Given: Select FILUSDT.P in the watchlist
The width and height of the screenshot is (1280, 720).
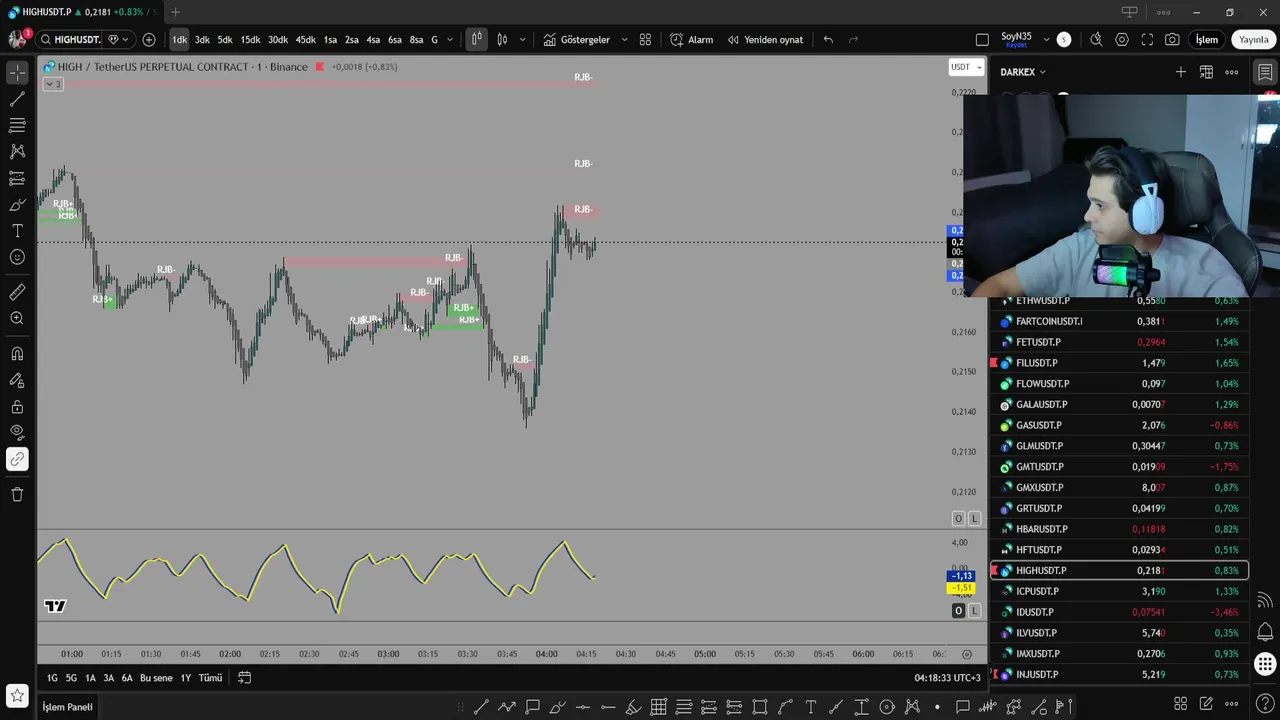Looking at the screenshot, I should click(x=1119, y=363).
